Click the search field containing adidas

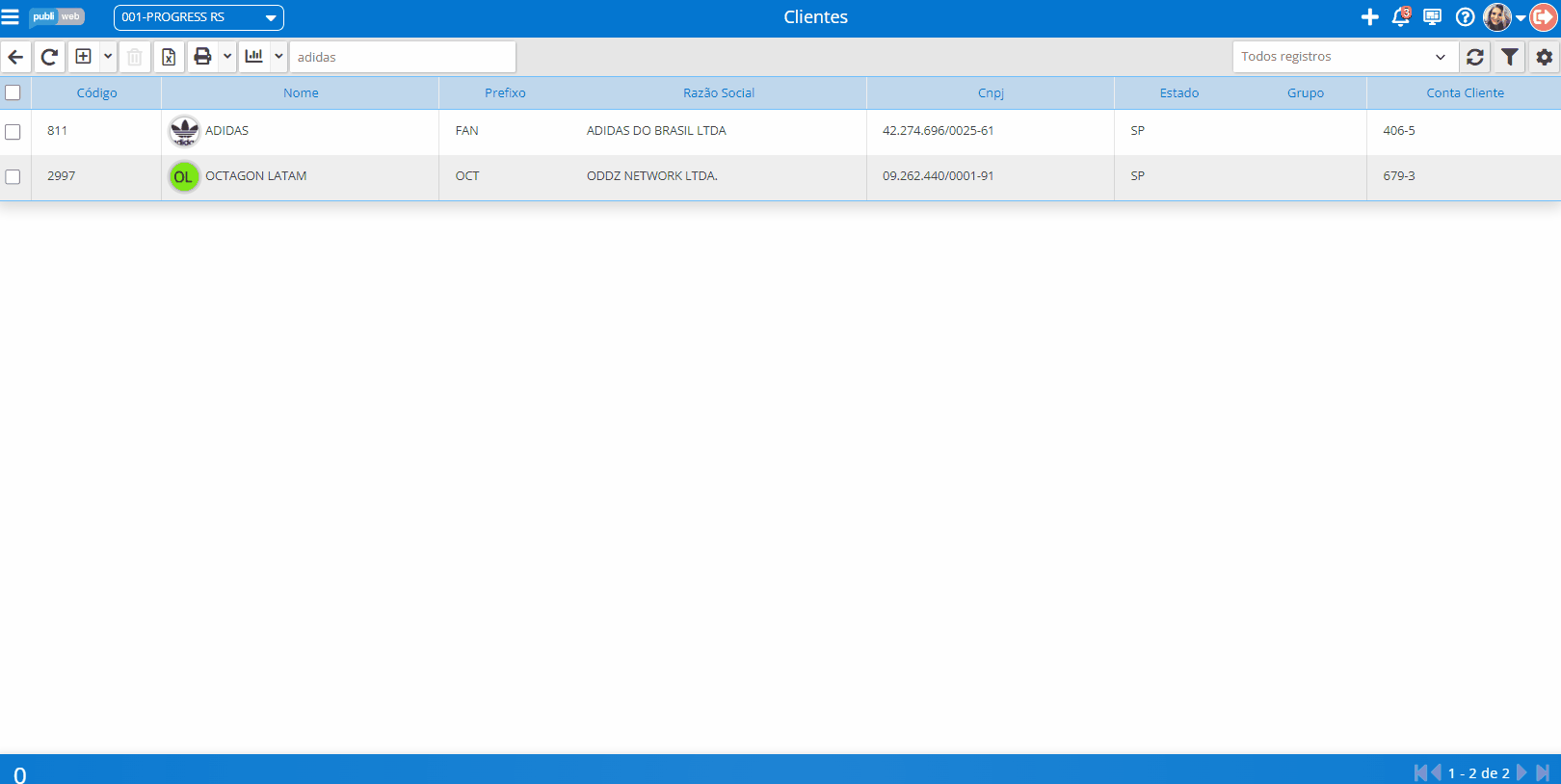(403, 57)
